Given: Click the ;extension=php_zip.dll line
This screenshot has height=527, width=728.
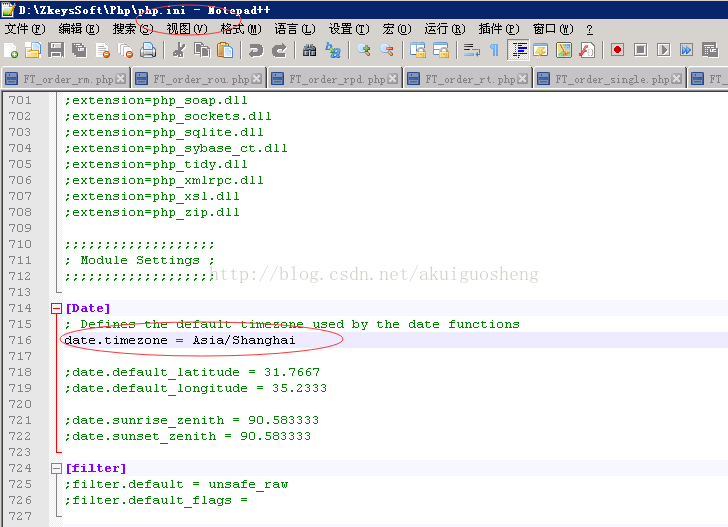Looking at the screenshot, I should 152,212.
